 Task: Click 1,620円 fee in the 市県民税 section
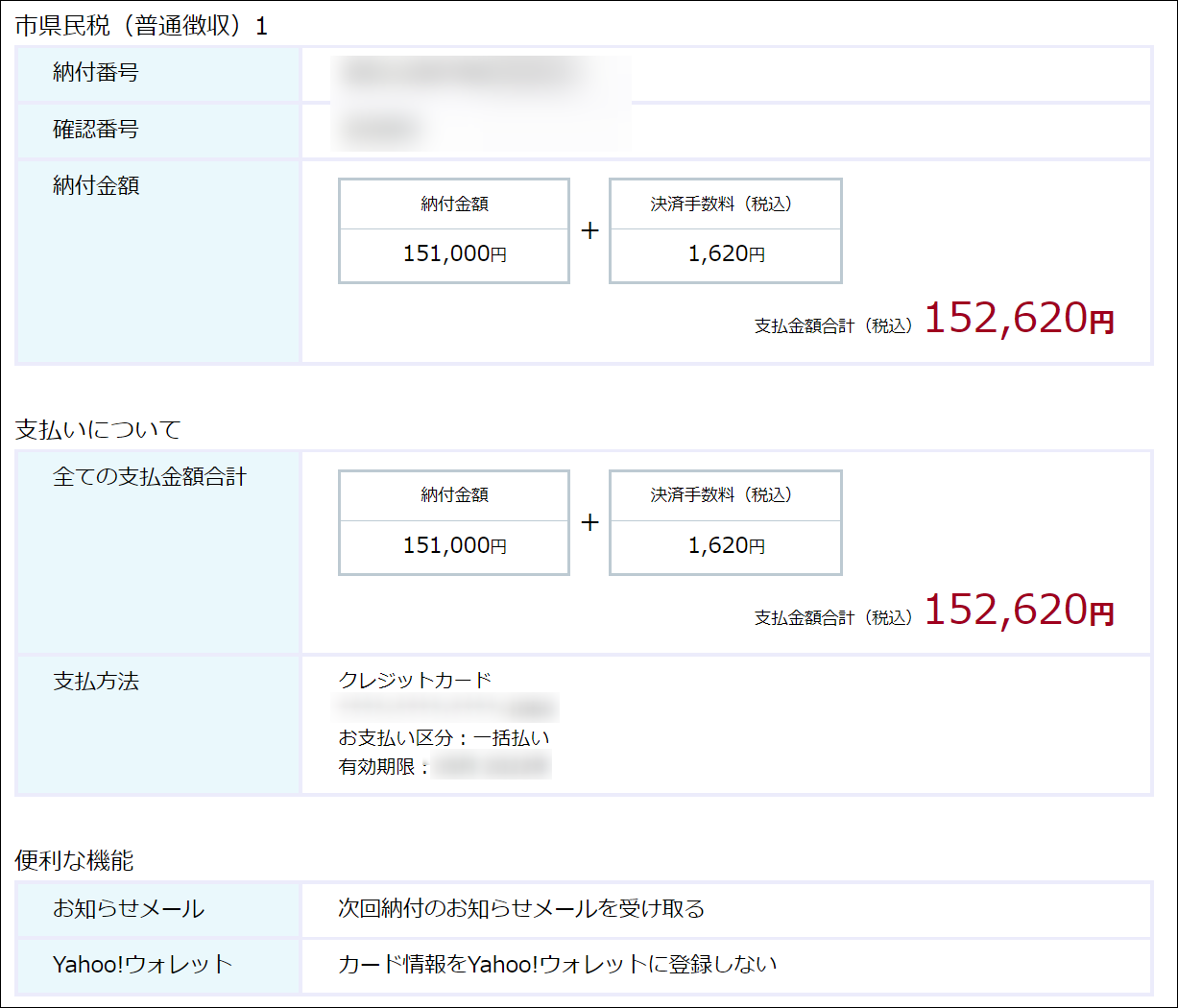726,254
